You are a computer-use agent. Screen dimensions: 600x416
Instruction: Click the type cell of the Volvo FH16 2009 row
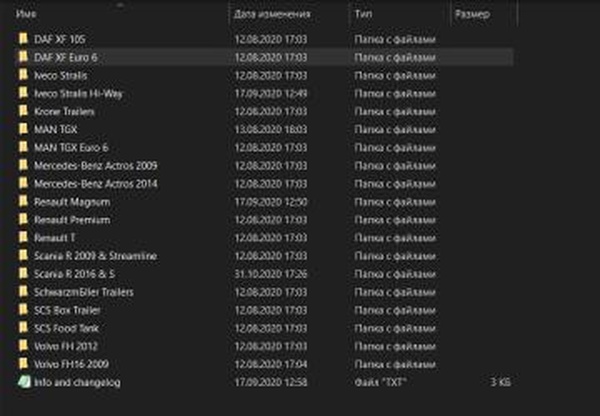tap(395, 363)
